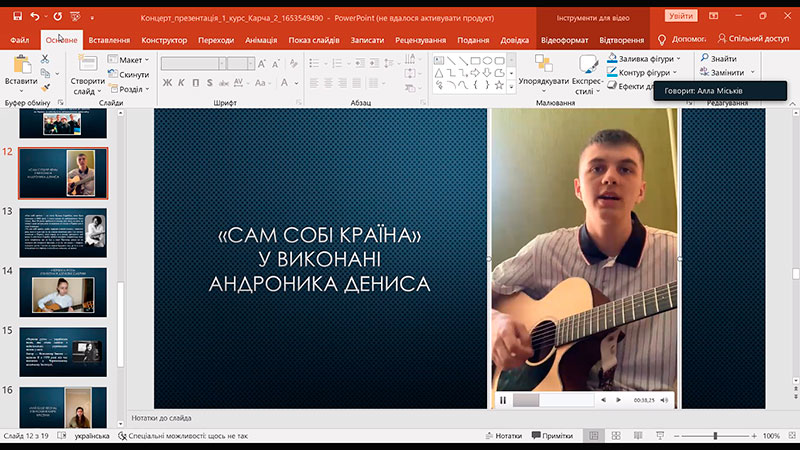Click the zoom slider in the status bar
The image size is (800, 450).
coord(715,436)
